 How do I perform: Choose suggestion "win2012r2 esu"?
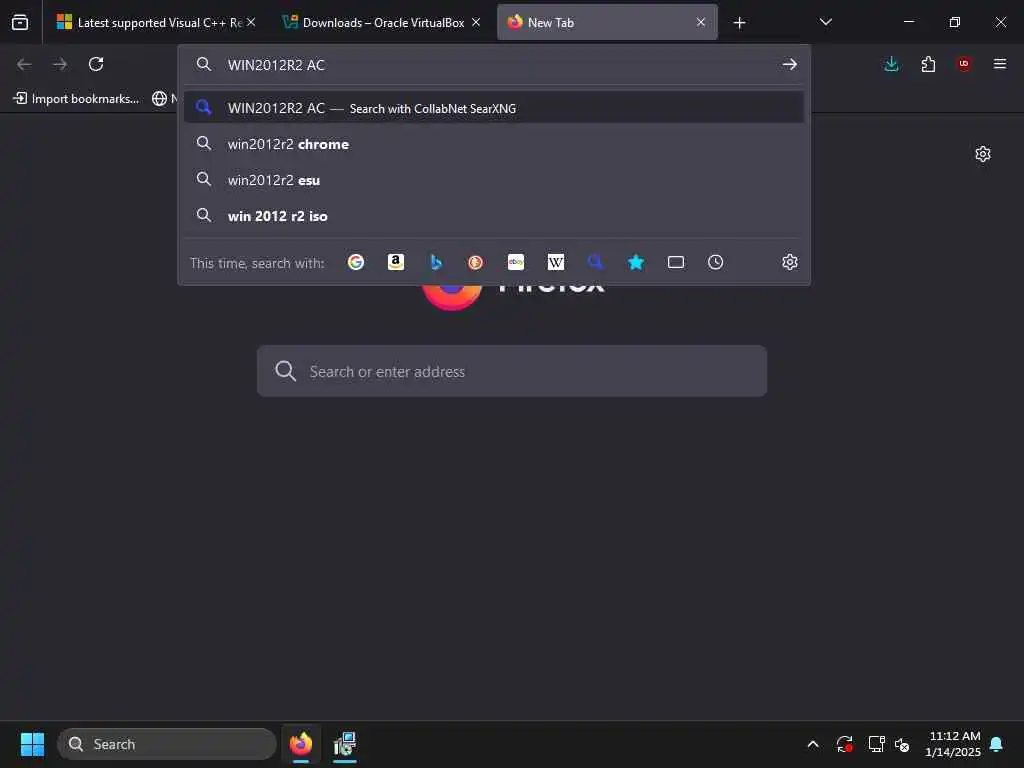coord(494,180)
